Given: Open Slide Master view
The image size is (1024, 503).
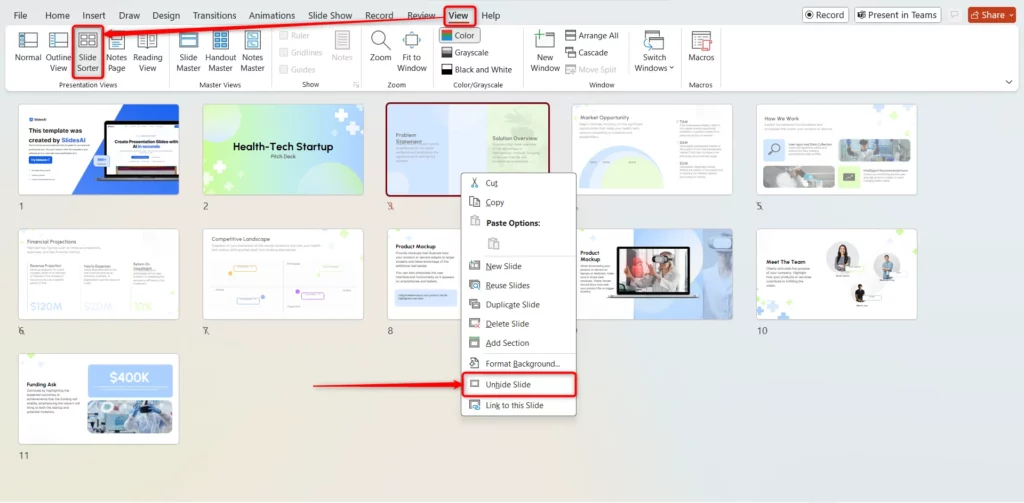Looking at the screenshot, I should tap(188, 50).
